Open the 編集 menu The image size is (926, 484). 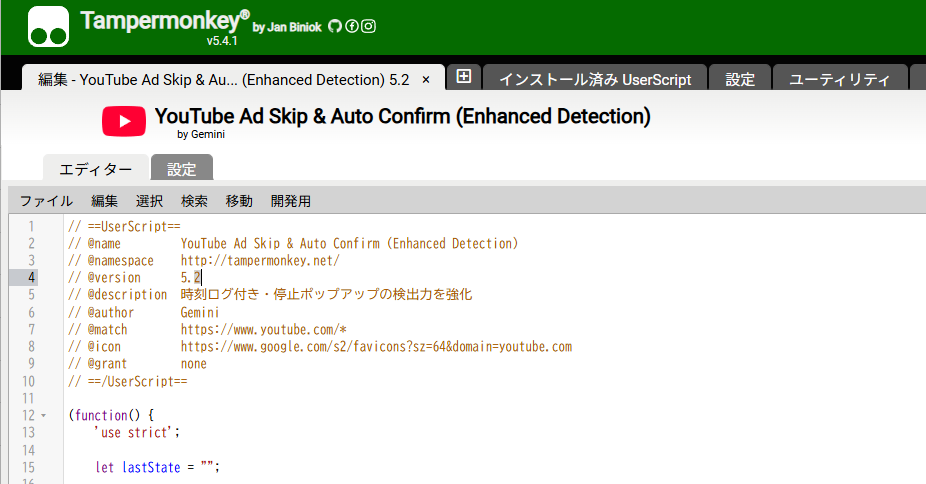coord(105,201)
